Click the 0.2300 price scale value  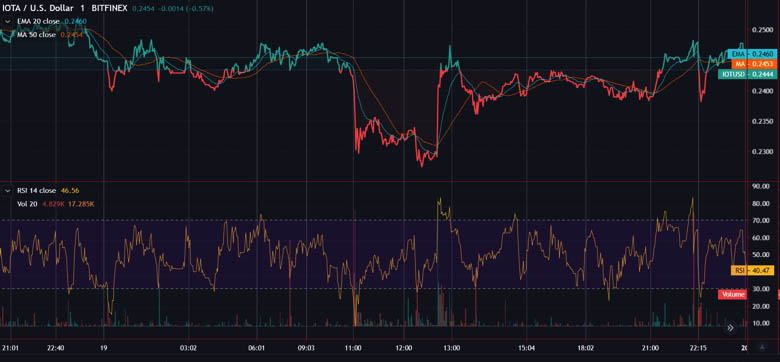(763, 152)
